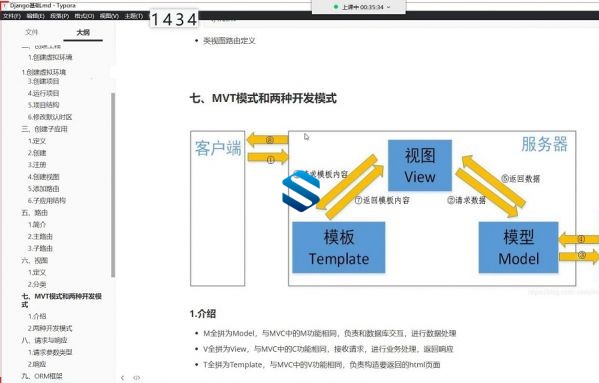Open the 格式(O) menu
Screen dimensions: 599x383
(x=84, y=16)
